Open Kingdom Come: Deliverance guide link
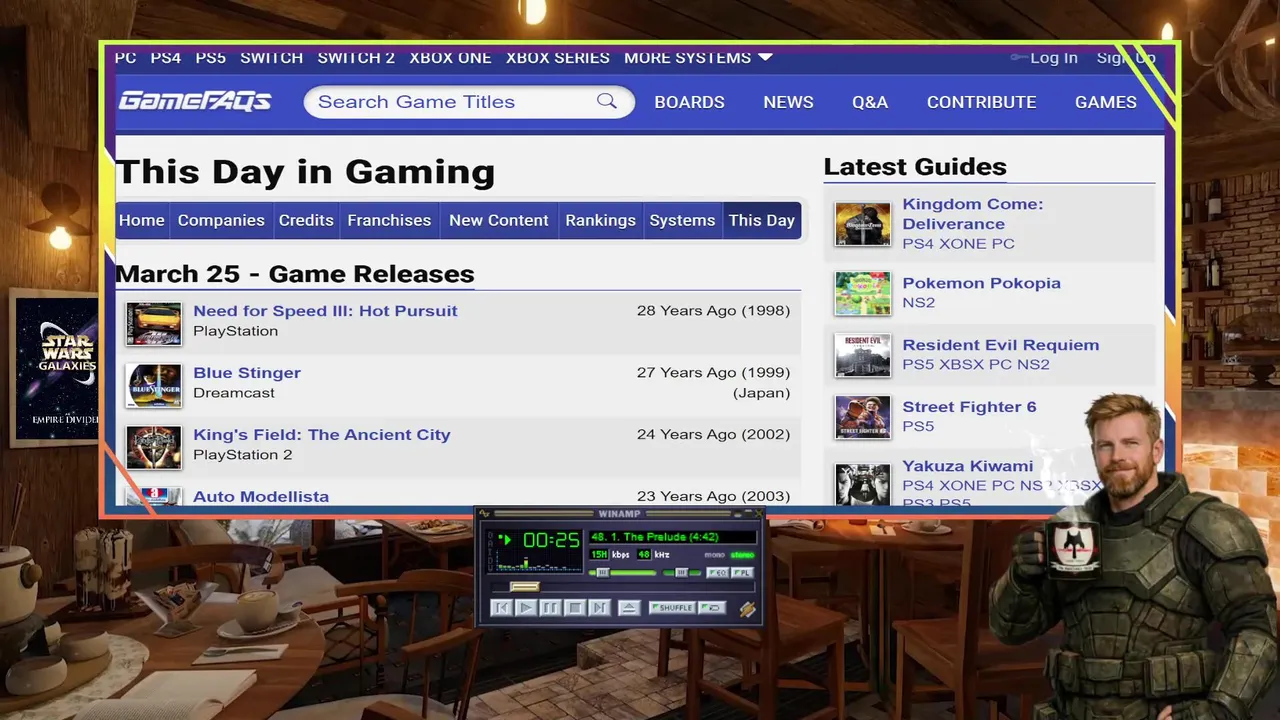The image size is (1280, 720). (972, 214)
